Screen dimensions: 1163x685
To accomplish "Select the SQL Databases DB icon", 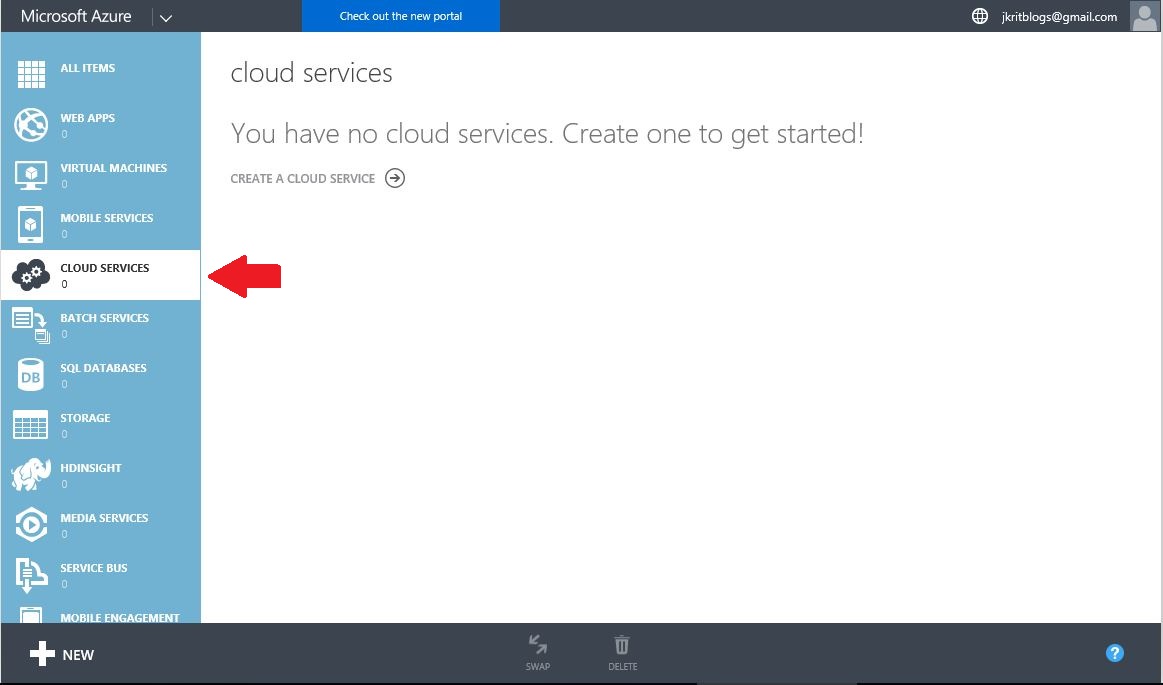I will point(30,375).
